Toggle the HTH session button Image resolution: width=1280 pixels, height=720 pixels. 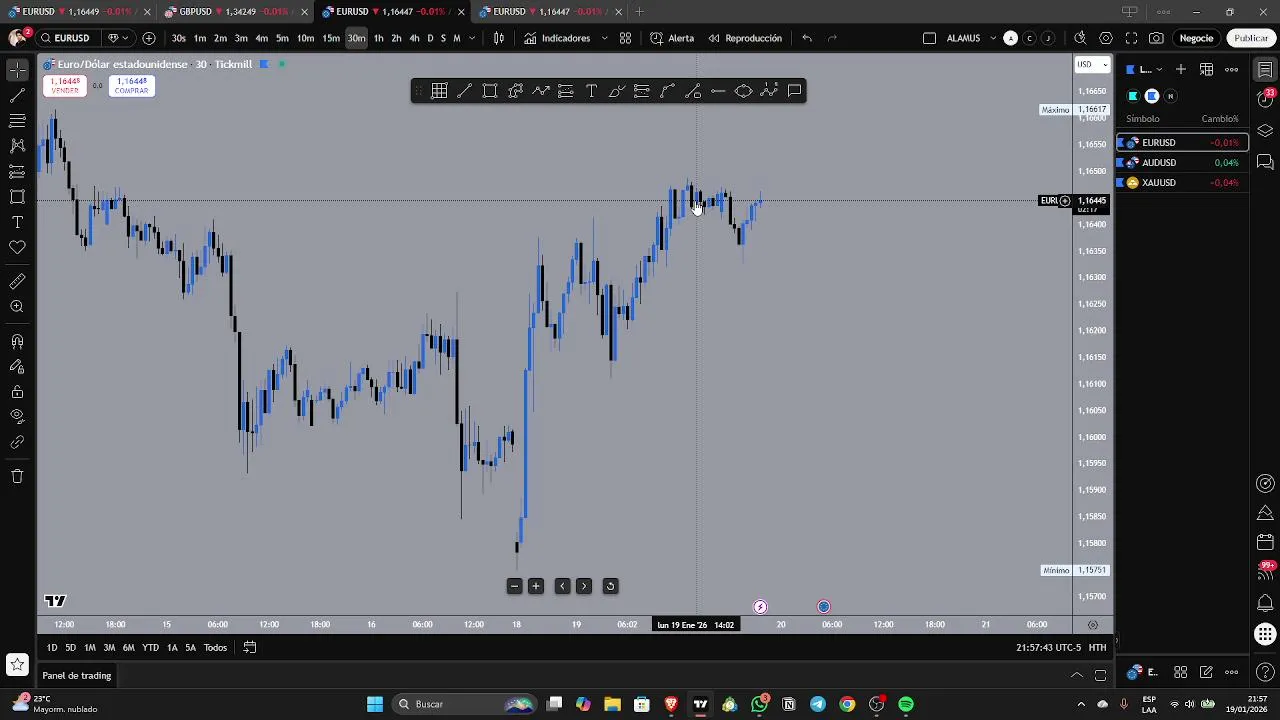(x=1097, y=647)
